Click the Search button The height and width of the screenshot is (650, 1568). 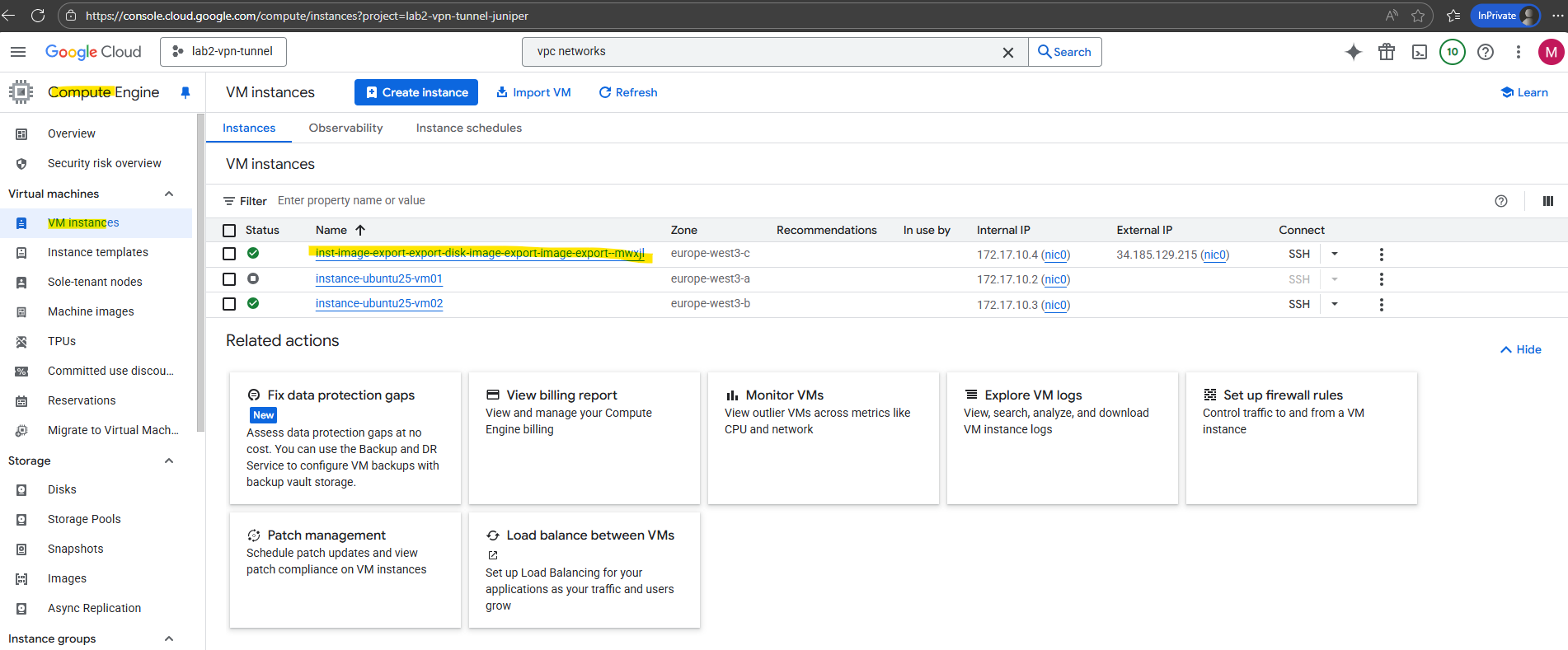pyautogui.click(x=1064, y=52)
